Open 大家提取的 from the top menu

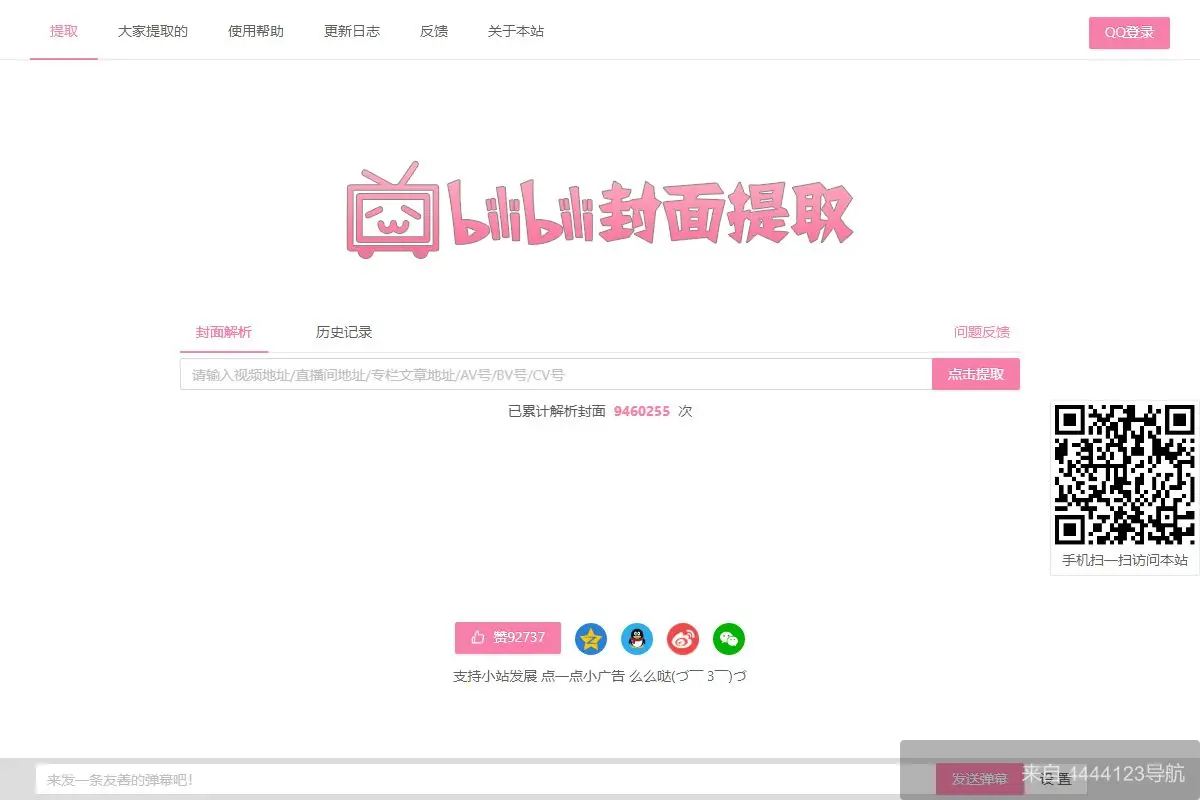[x=152, y=31]
